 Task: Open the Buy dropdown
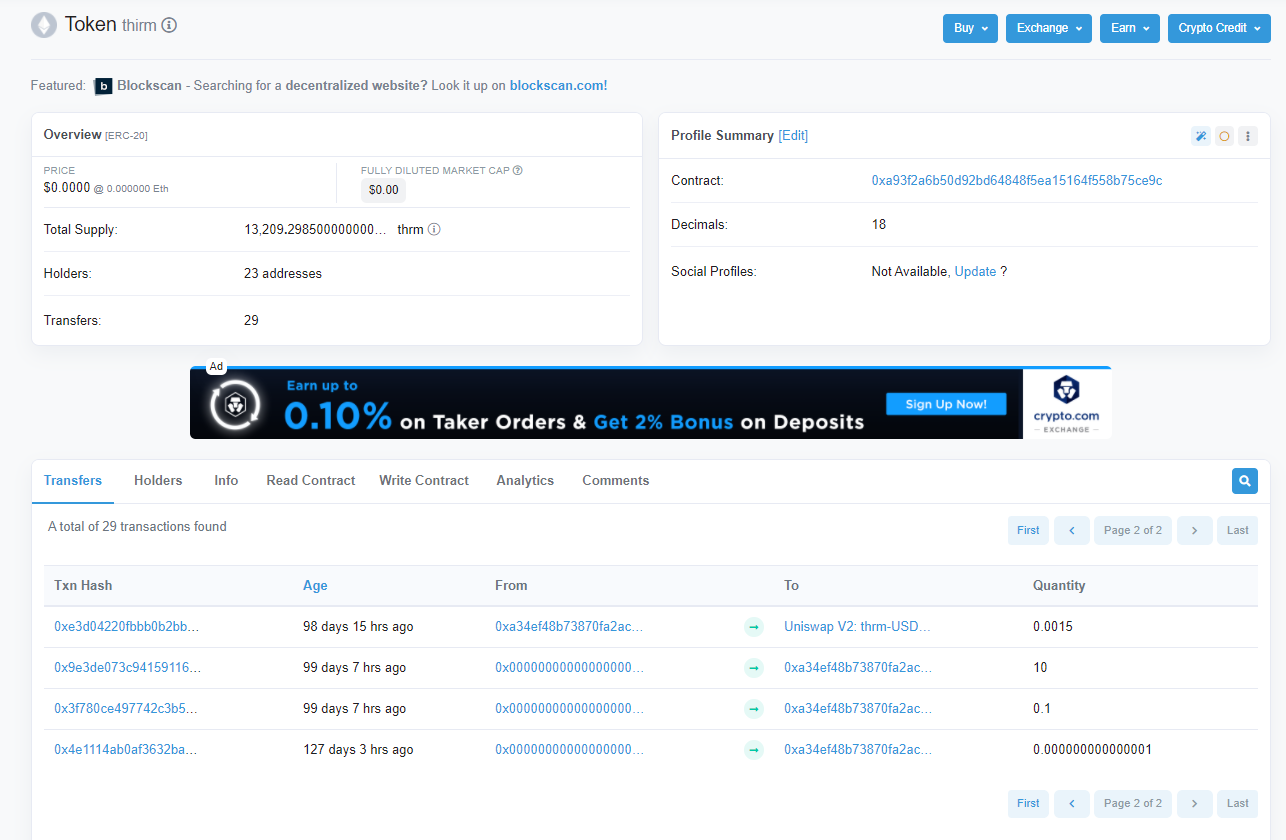point(970,28)
